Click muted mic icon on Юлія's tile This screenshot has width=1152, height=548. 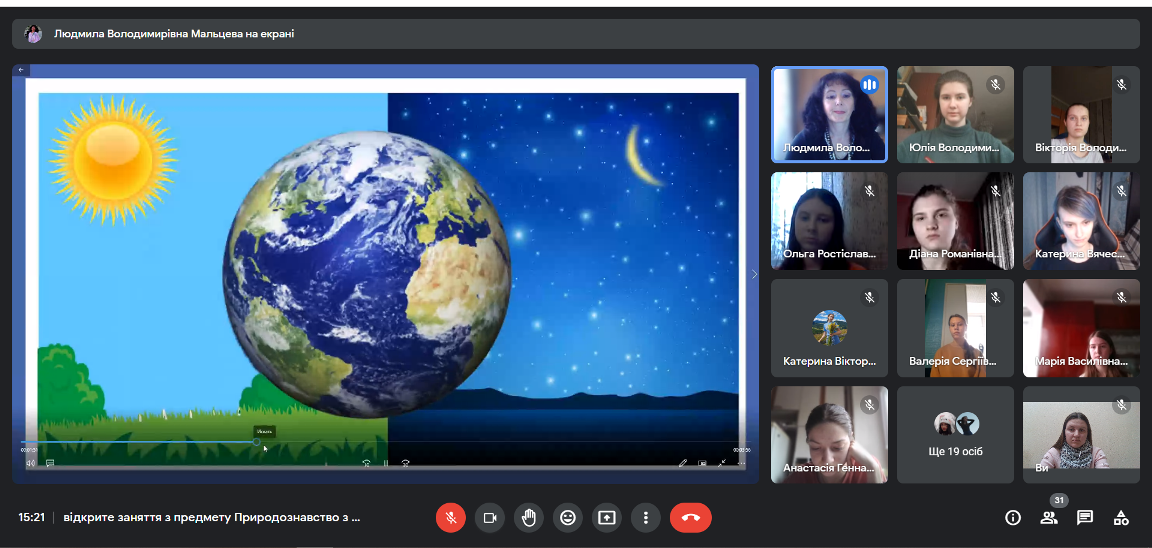point(996,84)
